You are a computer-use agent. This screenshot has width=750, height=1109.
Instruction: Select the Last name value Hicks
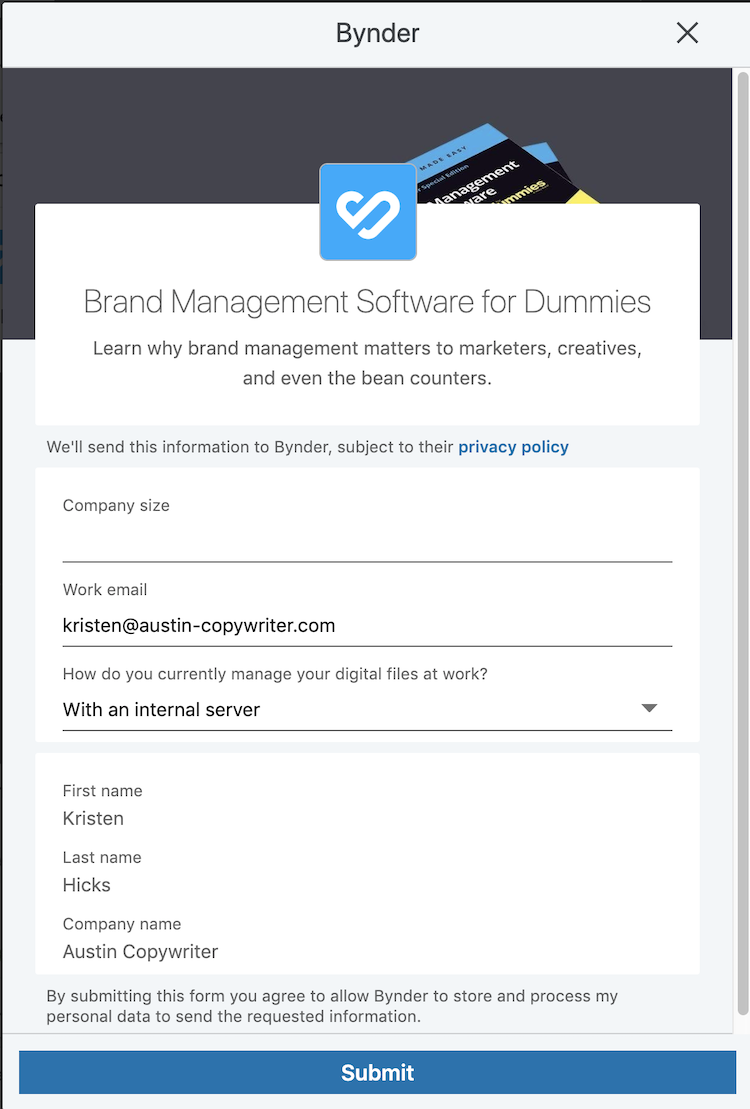click(x=87, y=885)
